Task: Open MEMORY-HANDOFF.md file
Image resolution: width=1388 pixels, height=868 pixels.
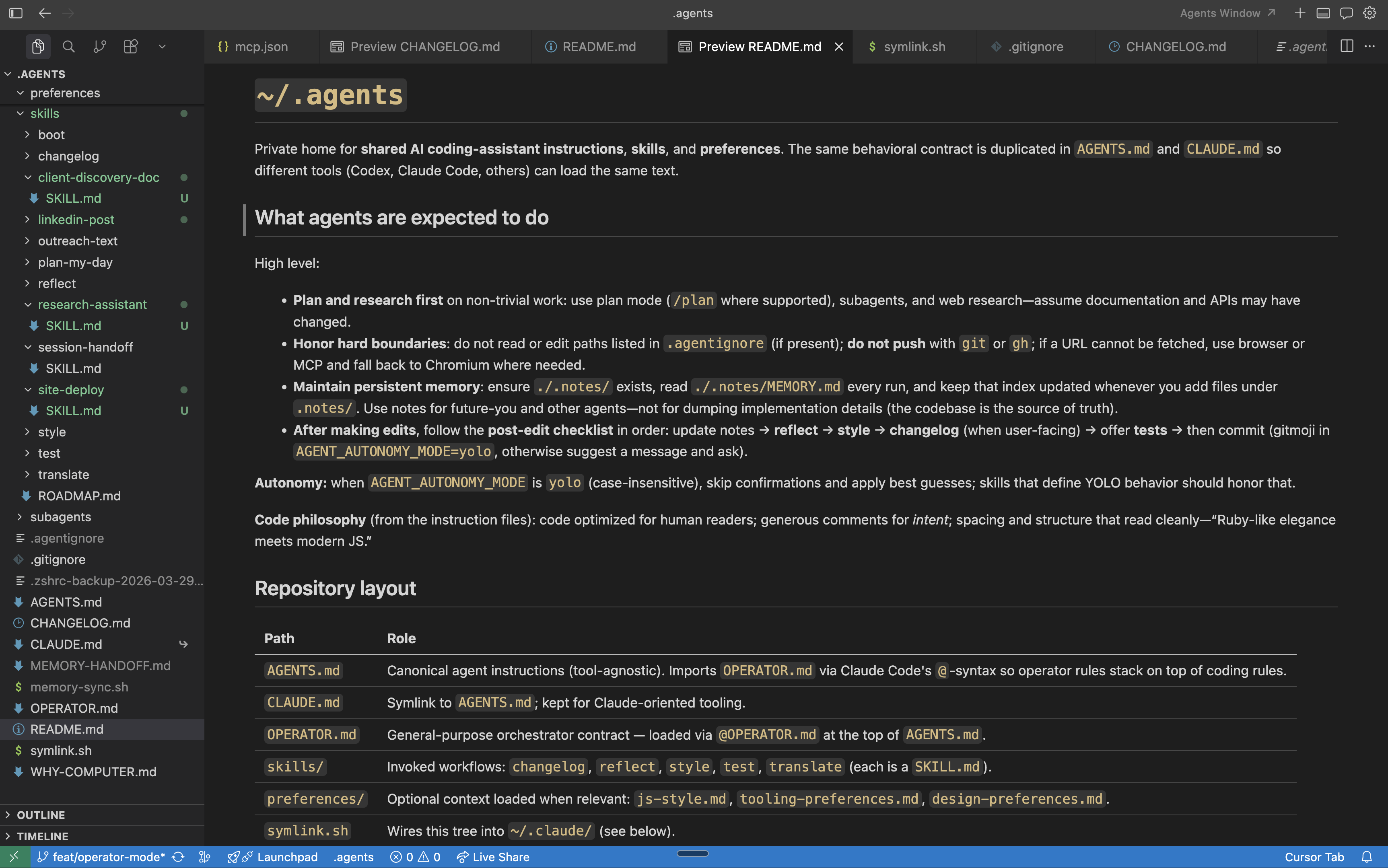Action: click(102, 666)
